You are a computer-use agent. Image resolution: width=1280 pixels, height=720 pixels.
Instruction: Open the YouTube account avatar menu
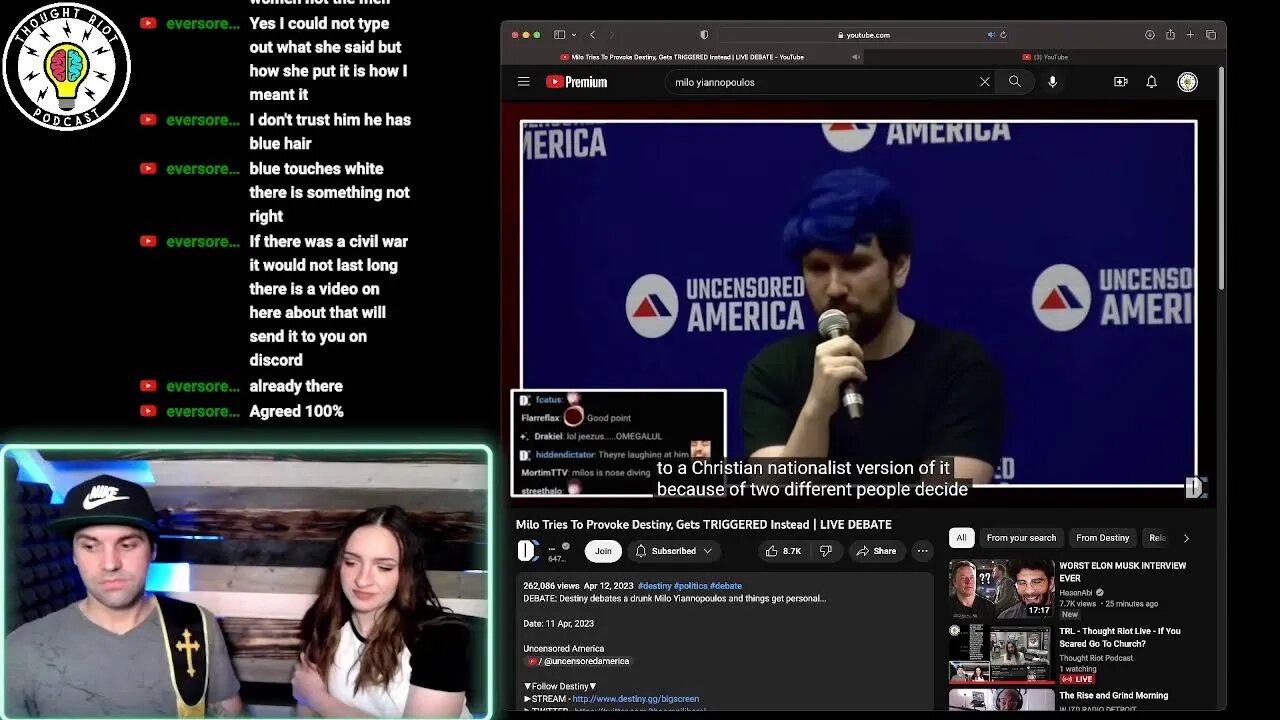[1187, 82]
